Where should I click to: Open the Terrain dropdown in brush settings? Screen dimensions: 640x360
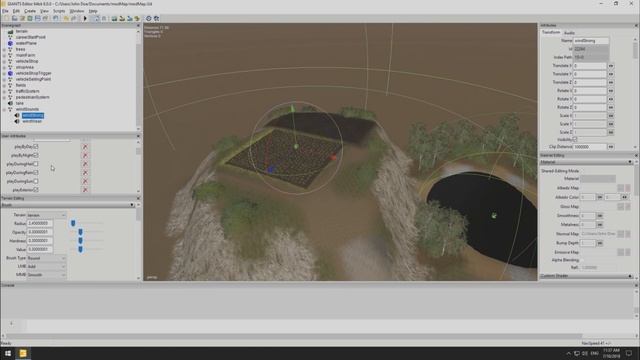click(x=46, y=215)
